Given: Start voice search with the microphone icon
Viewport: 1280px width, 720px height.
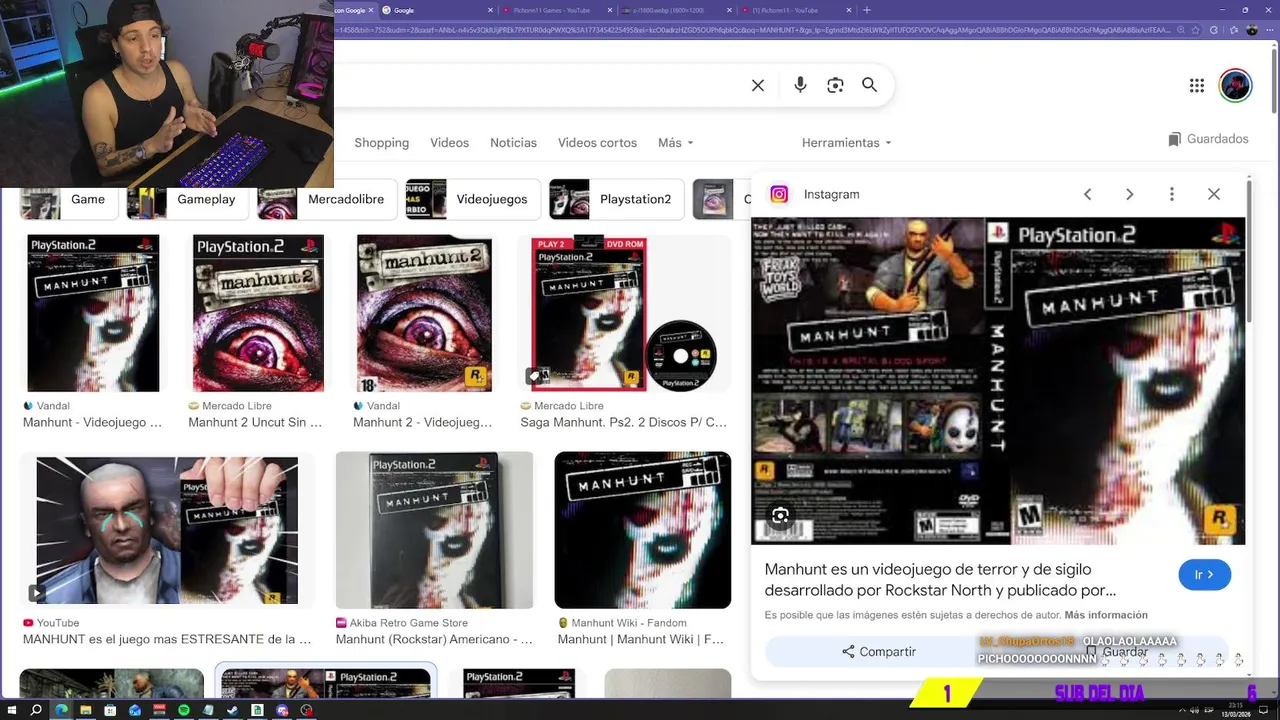Looking at the screenshot, I should [800, 86].
